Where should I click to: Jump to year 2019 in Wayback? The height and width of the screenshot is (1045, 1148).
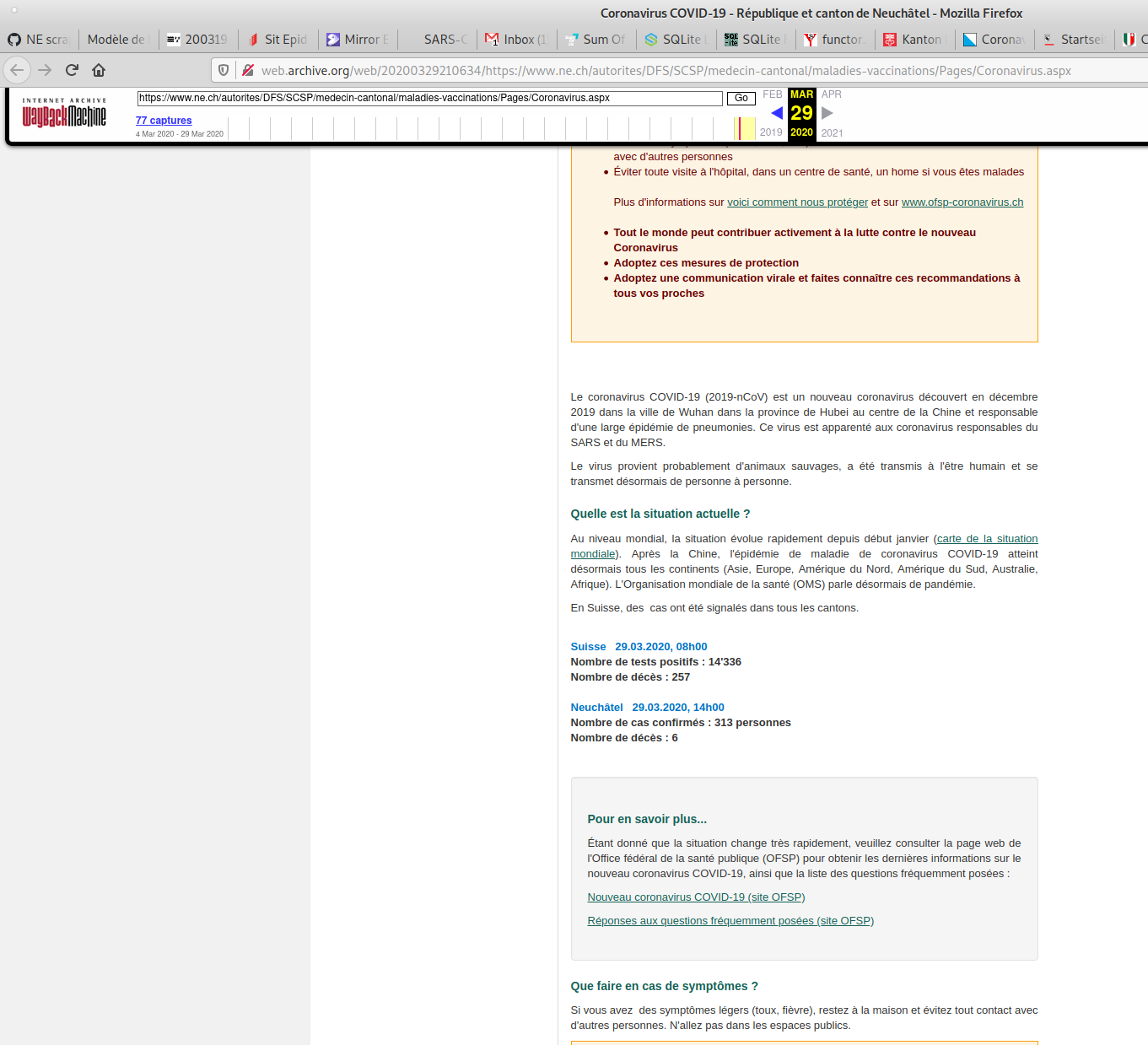771,132
